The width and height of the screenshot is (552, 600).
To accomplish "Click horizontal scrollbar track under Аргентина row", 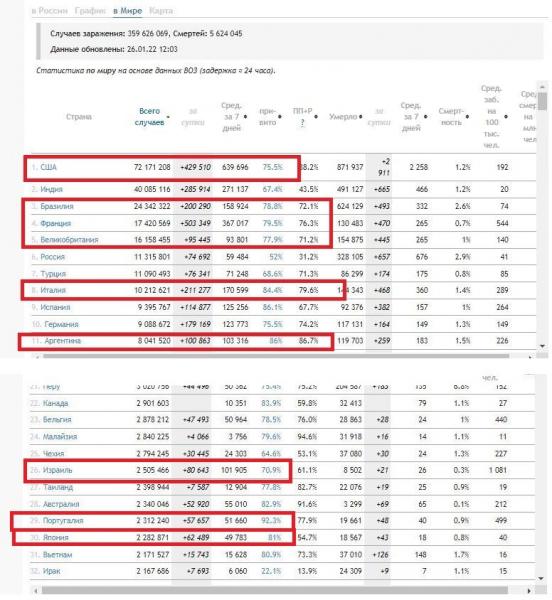I will (x=275, y=356).
